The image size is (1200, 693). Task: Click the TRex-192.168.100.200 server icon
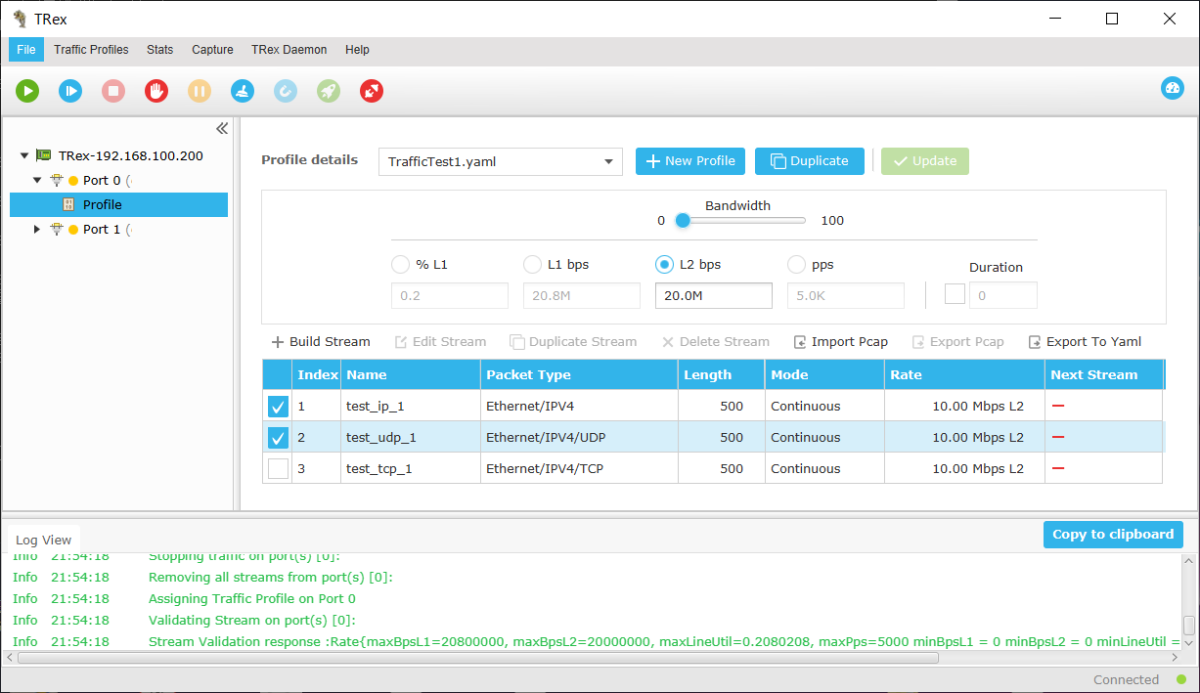[44, 156]
